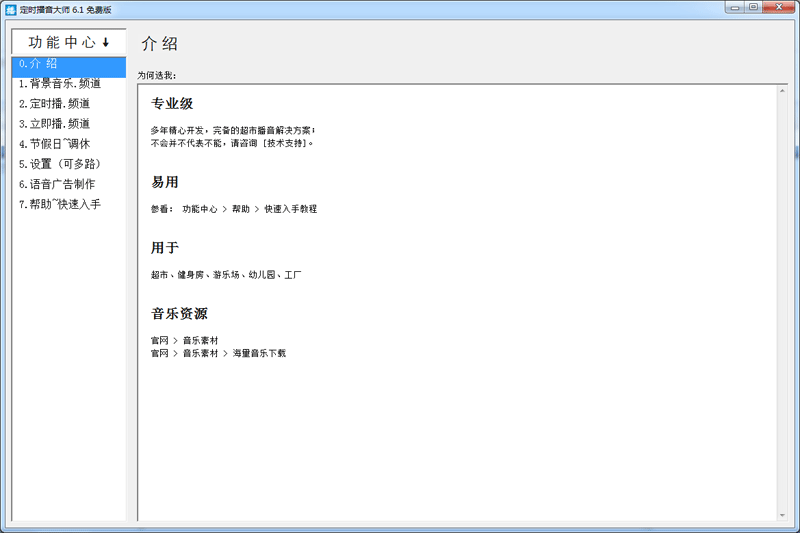This screenshot has height=533, width=800.
Task: Maximize the 定时播音大师 window
Action: pos(753,7)
